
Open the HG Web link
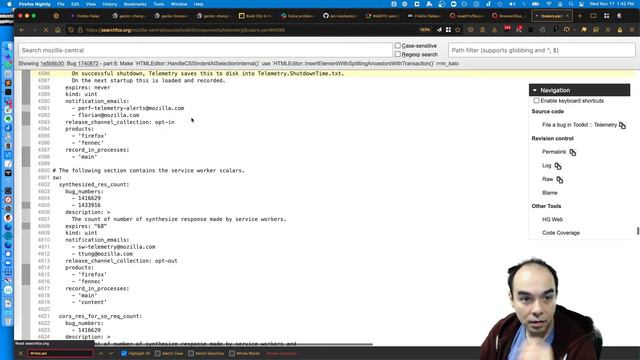[x=552, y=220]
